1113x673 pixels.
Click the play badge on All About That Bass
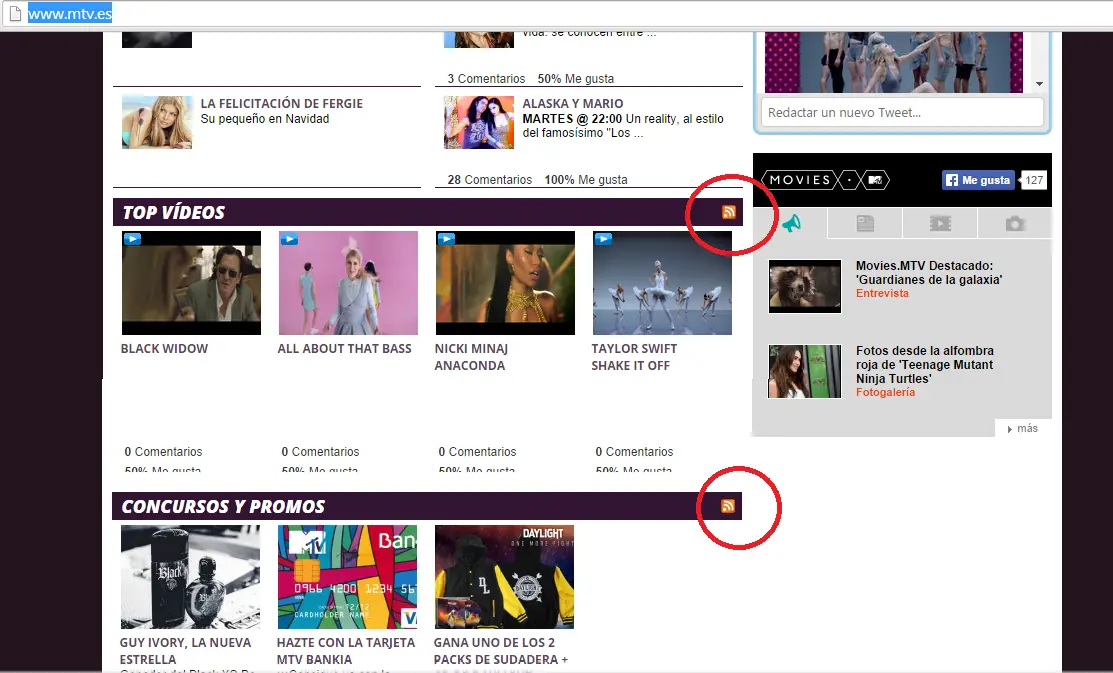click(289, 239)
